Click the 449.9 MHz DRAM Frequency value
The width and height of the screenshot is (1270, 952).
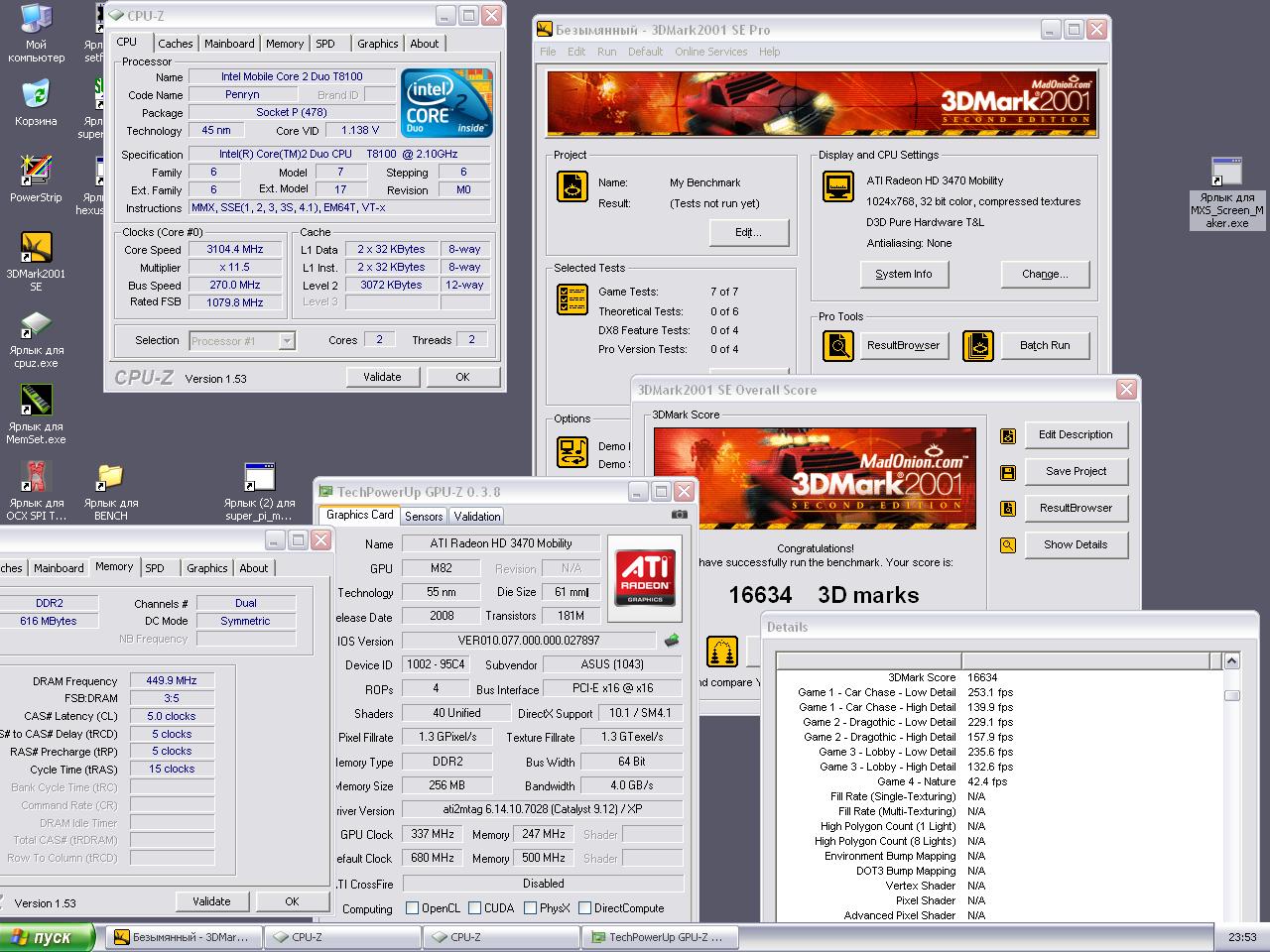tap(172, 680)
